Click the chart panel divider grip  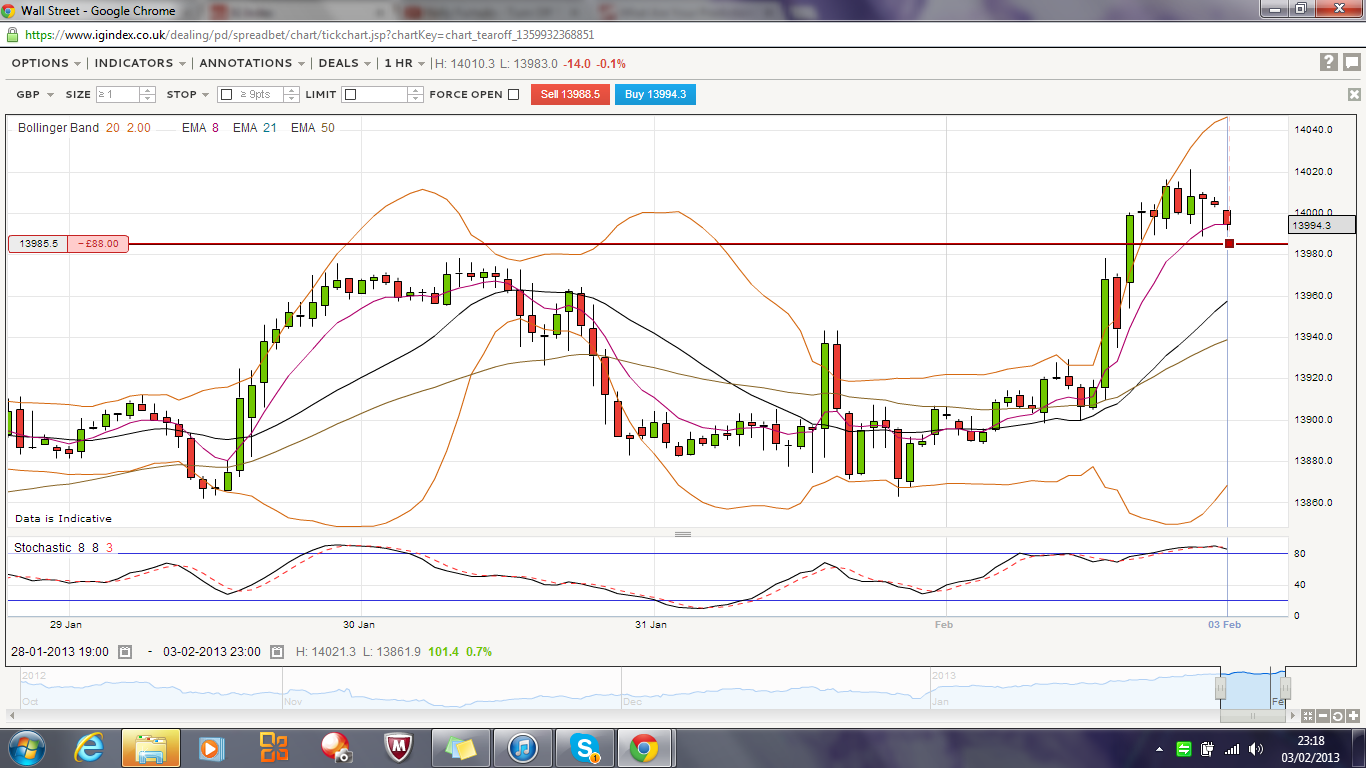[683, 534]
